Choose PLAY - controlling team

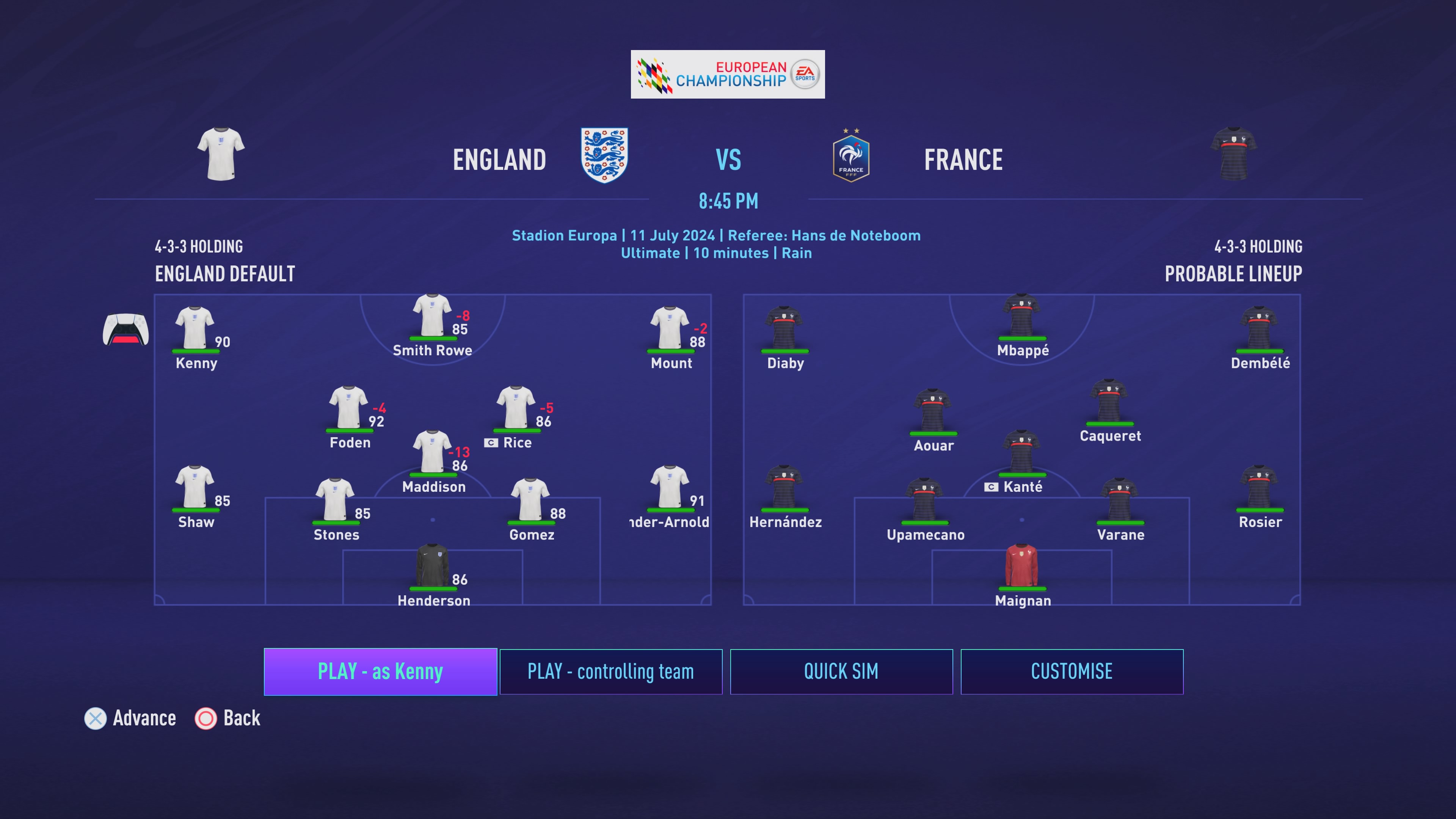tap(611, 672)
